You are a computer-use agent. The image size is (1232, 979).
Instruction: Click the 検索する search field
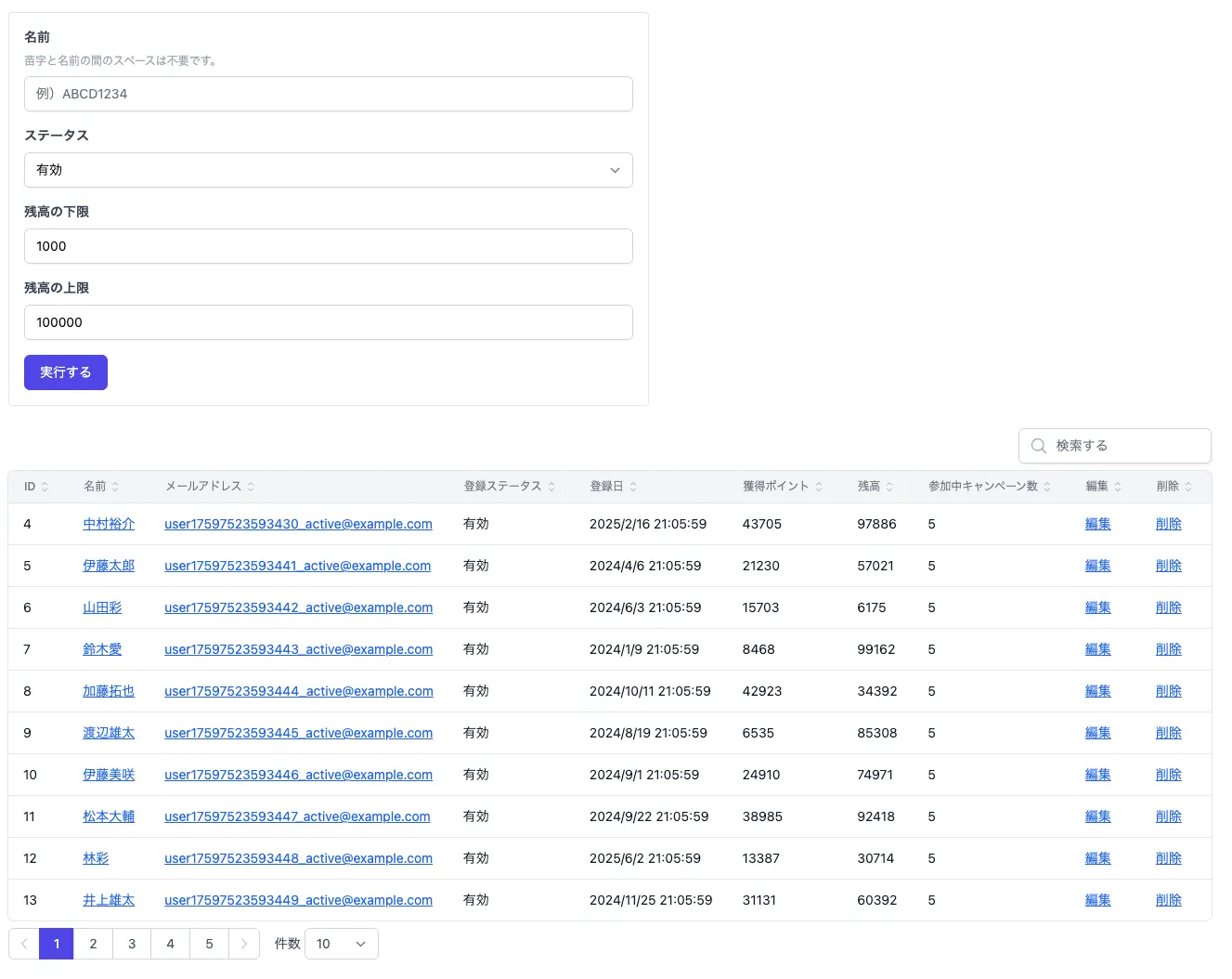(x=1115, y=446)
